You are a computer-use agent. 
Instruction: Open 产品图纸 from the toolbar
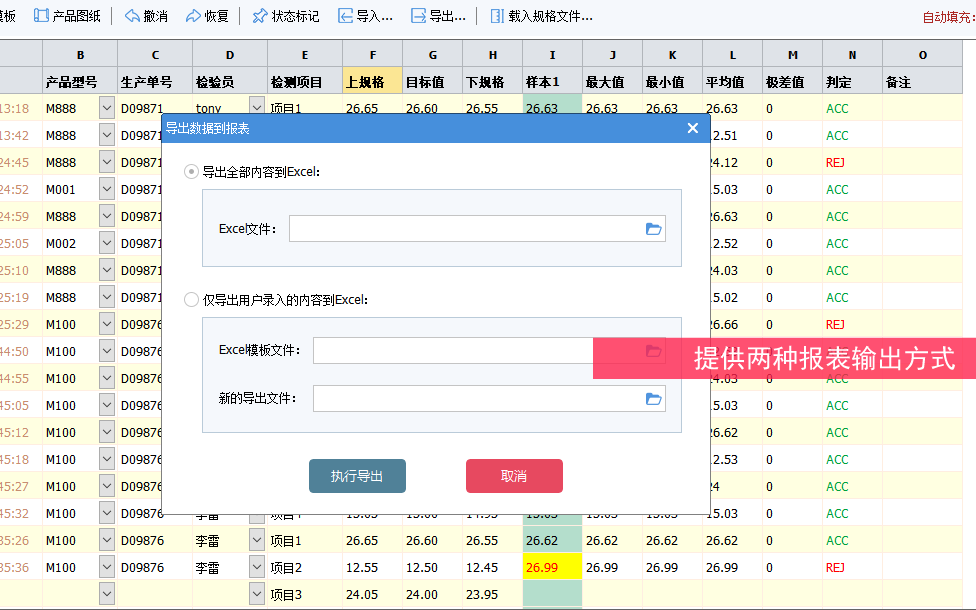tap(68, 16)
